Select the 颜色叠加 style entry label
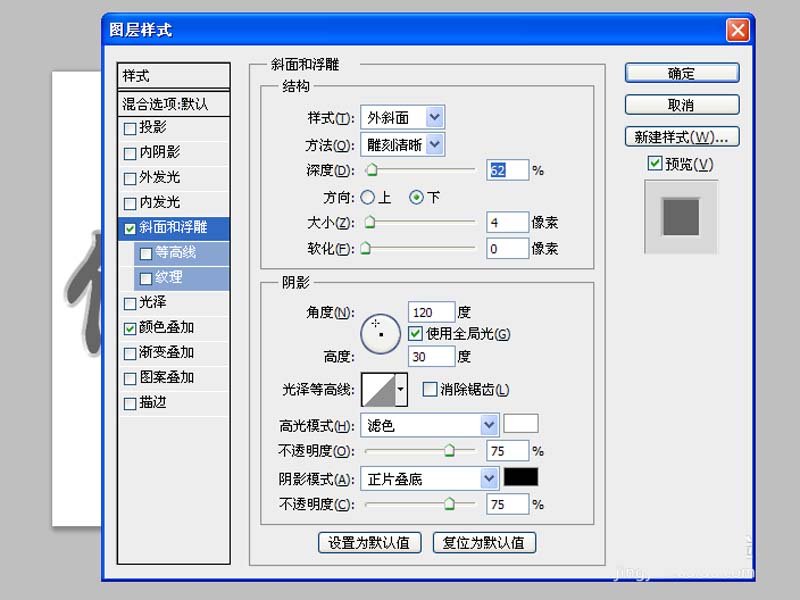This screenshot has height=600, width=800. coord(167,327)
